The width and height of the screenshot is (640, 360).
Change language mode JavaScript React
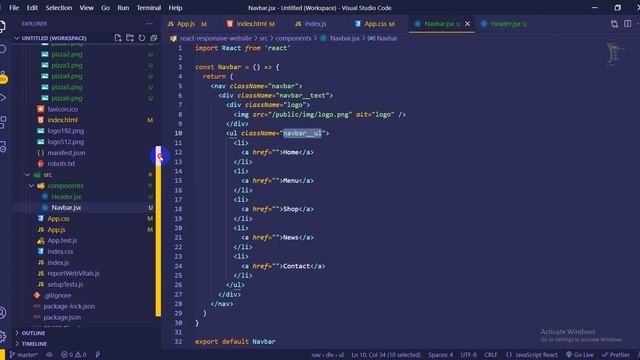click(x=531, y=355)
